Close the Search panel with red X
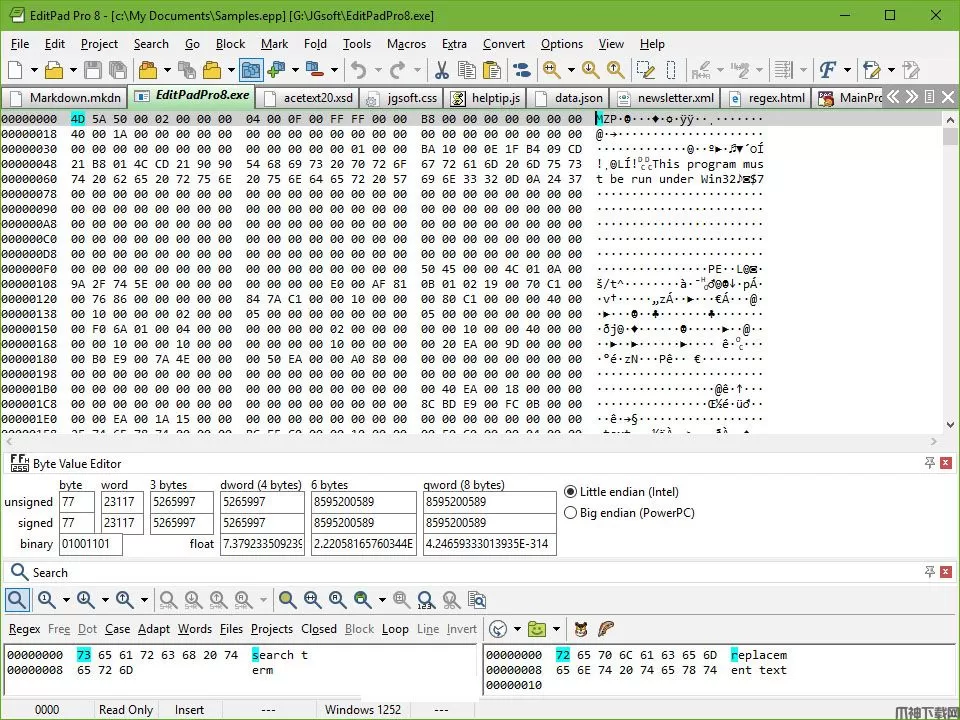Screen dimensions: 960x720 click(x=946, y=572)
